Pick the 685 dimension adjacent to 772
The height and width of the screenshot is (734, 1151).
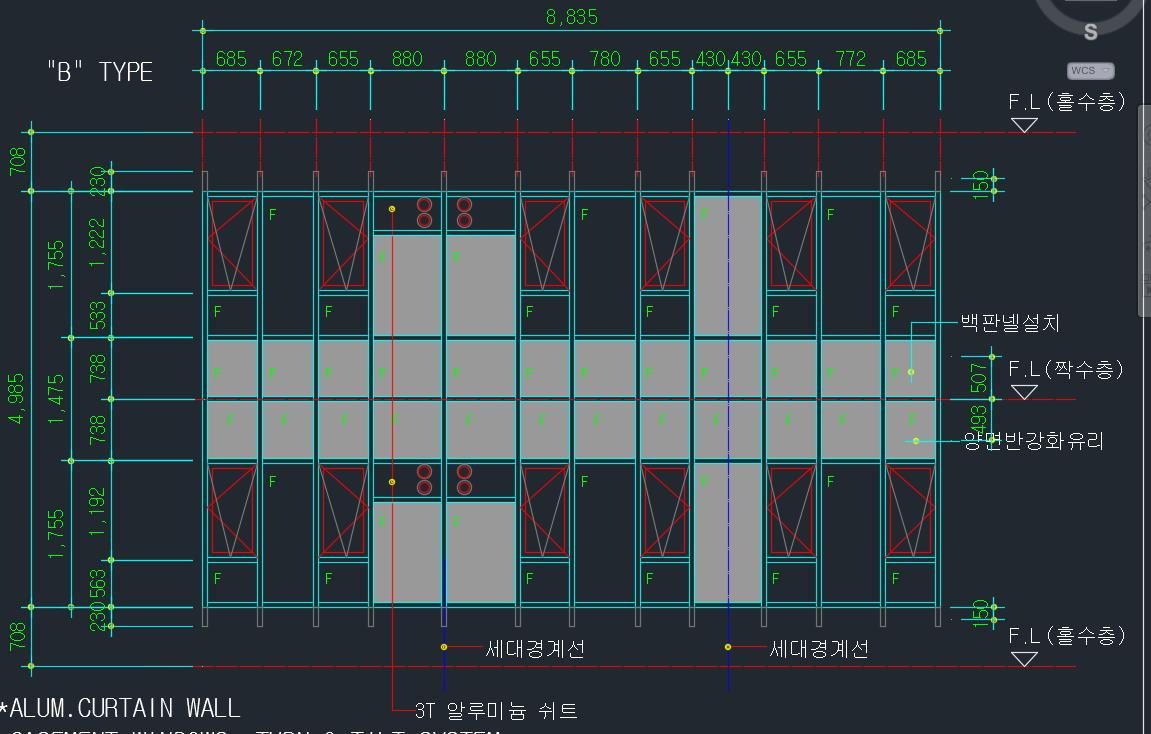pyautogui.click(x=911, y=59)
